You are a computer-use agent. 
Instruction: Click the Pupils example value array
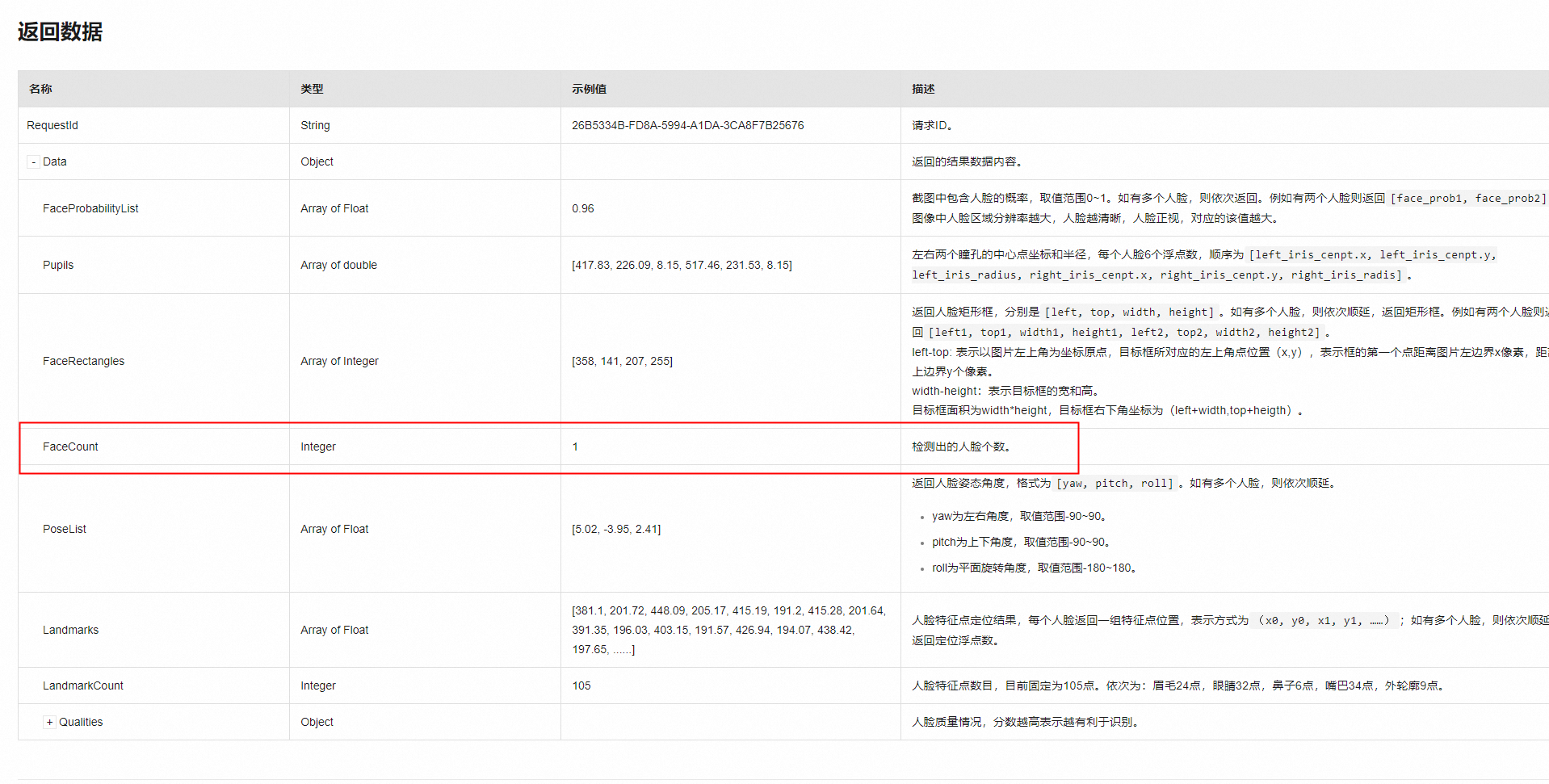pyautogui.click(x=682, y=265)
